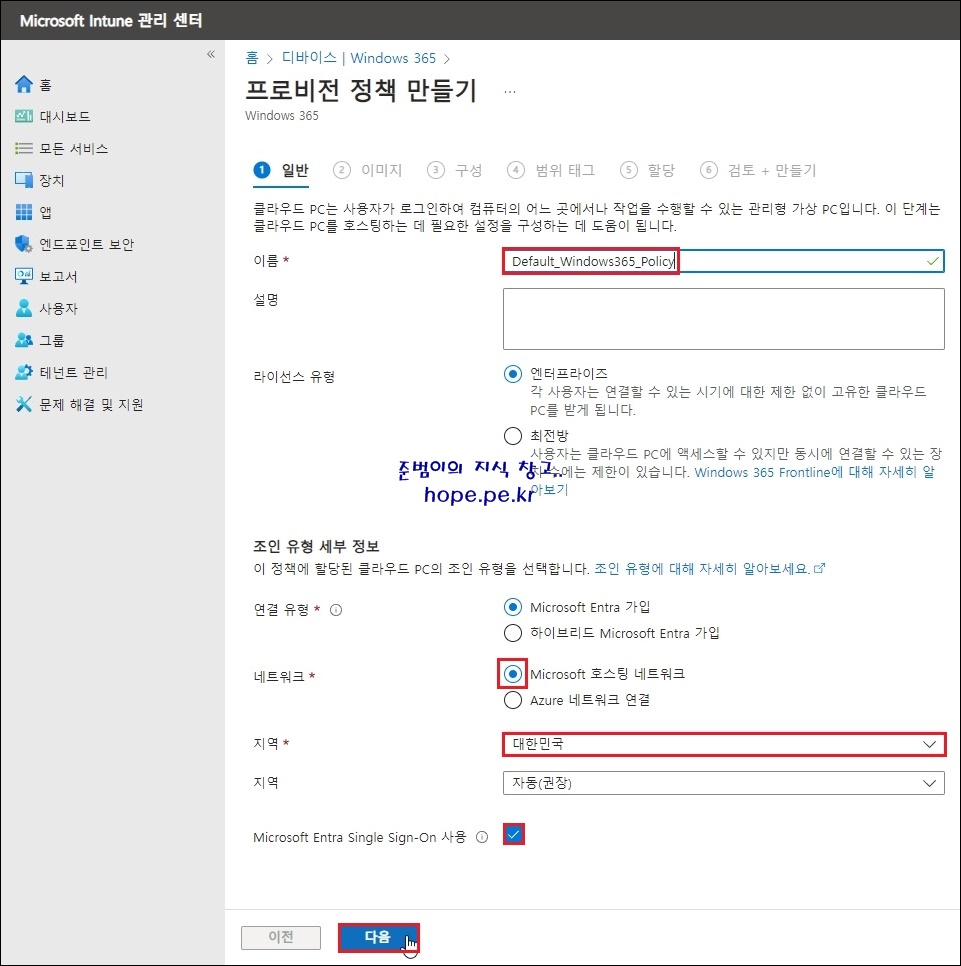Viewport: 961px width, 966px height.
Task: Open the 자동(권장) region dropdown
Action: coord(723,783)
